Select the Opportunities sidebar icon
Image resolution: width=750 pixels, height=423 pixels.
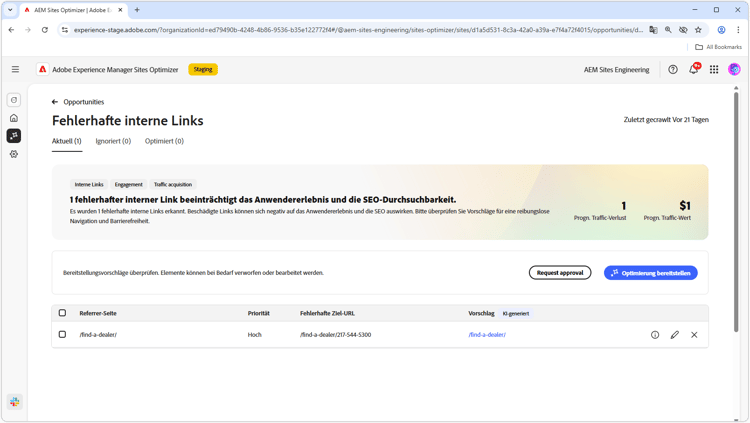14,136
